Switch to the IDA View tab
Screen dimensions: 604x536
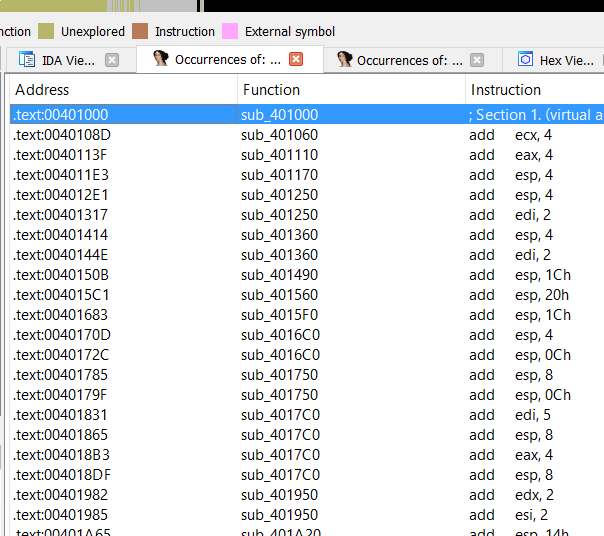click(x=68, y=60)
